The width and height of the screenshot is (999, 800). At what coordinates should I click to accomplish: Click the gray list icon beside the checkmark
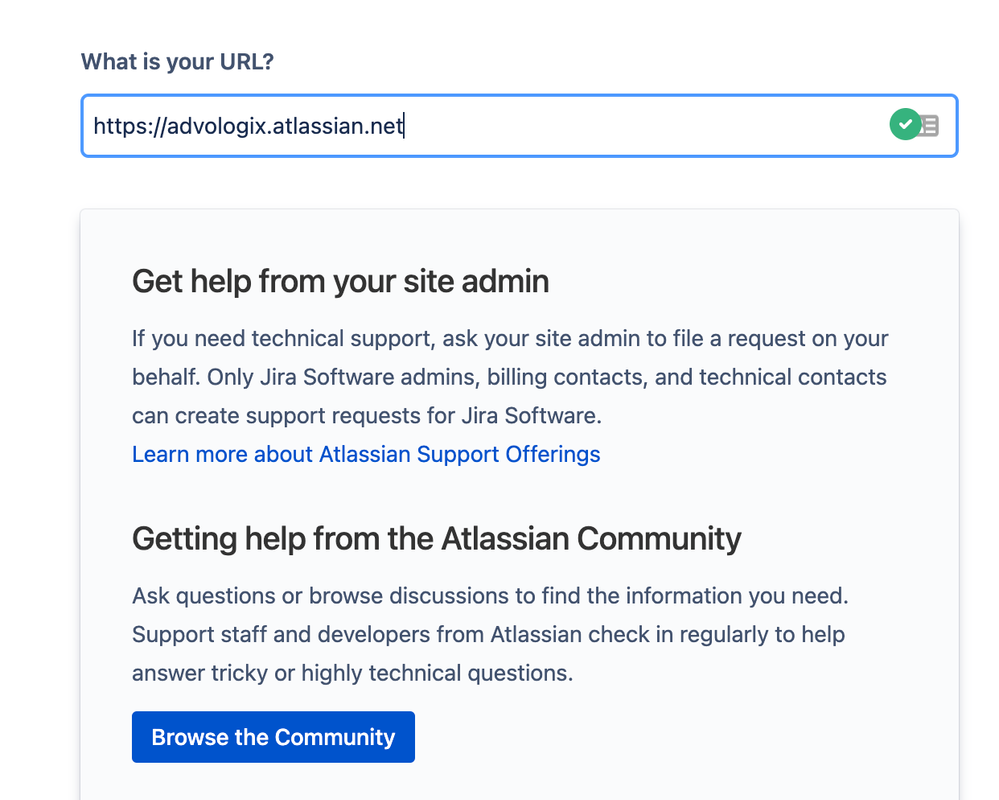tap(930, 125)
